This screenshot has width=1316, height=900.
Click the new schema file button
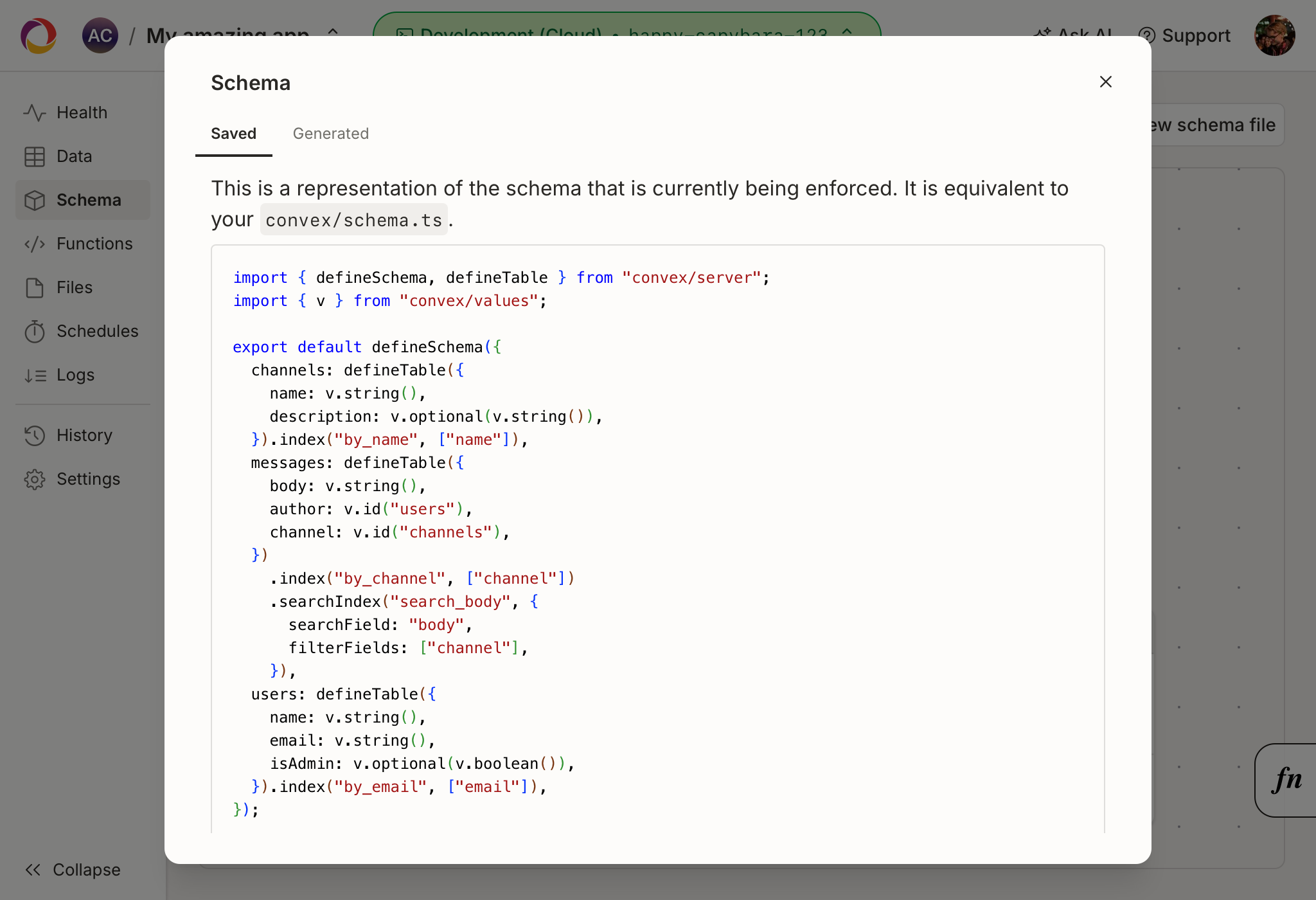click(1218, 125)
